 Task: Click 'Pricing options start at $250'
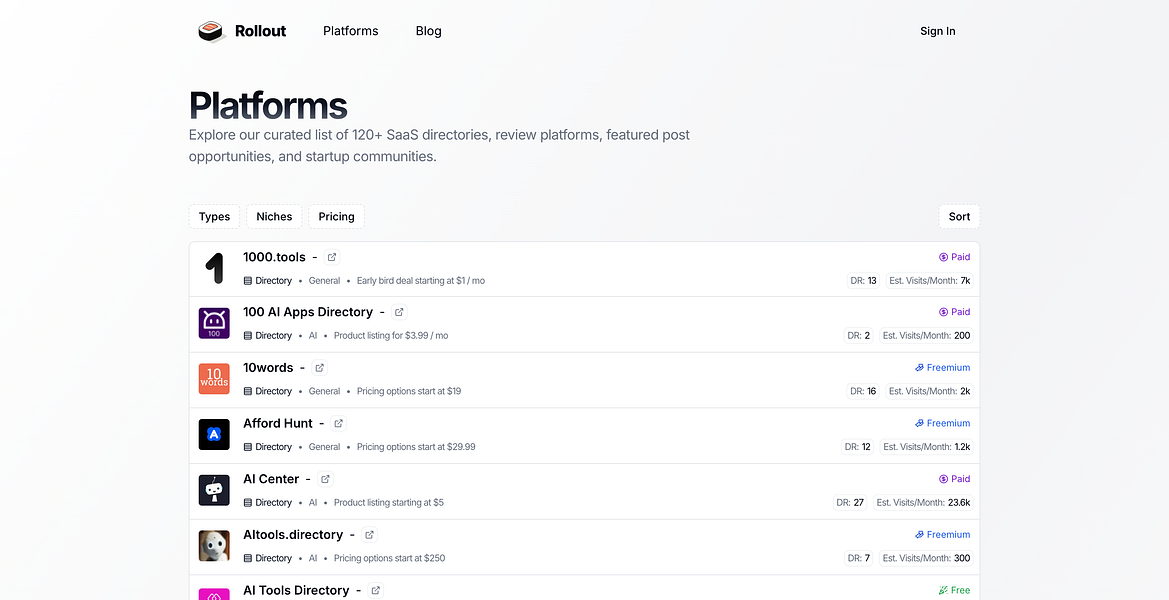[x=389, y=558]
